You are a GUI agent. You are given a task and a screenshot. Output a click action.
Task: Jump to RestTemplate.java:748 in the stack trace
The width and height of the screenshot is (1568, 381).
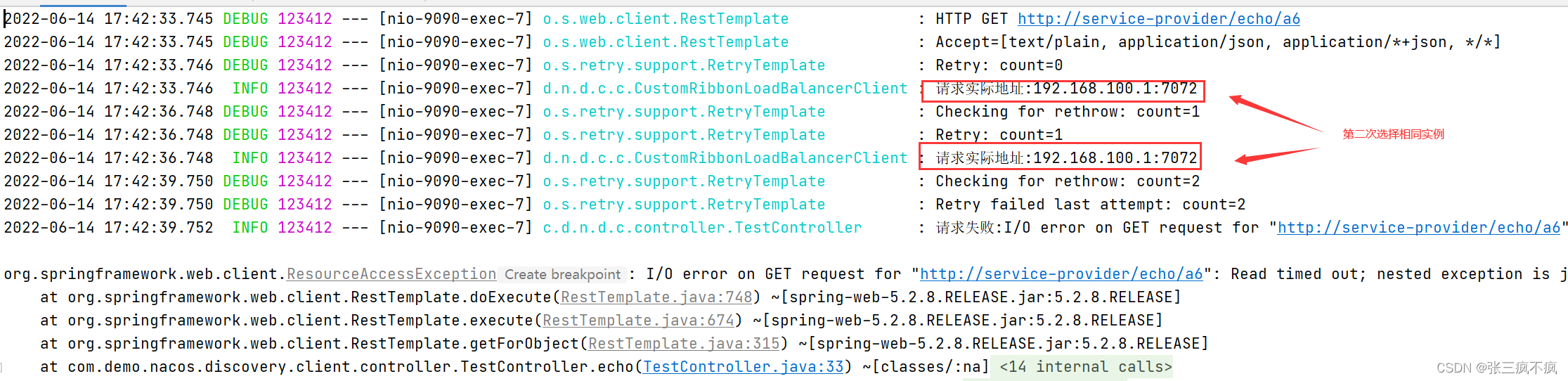pos(656,297)
